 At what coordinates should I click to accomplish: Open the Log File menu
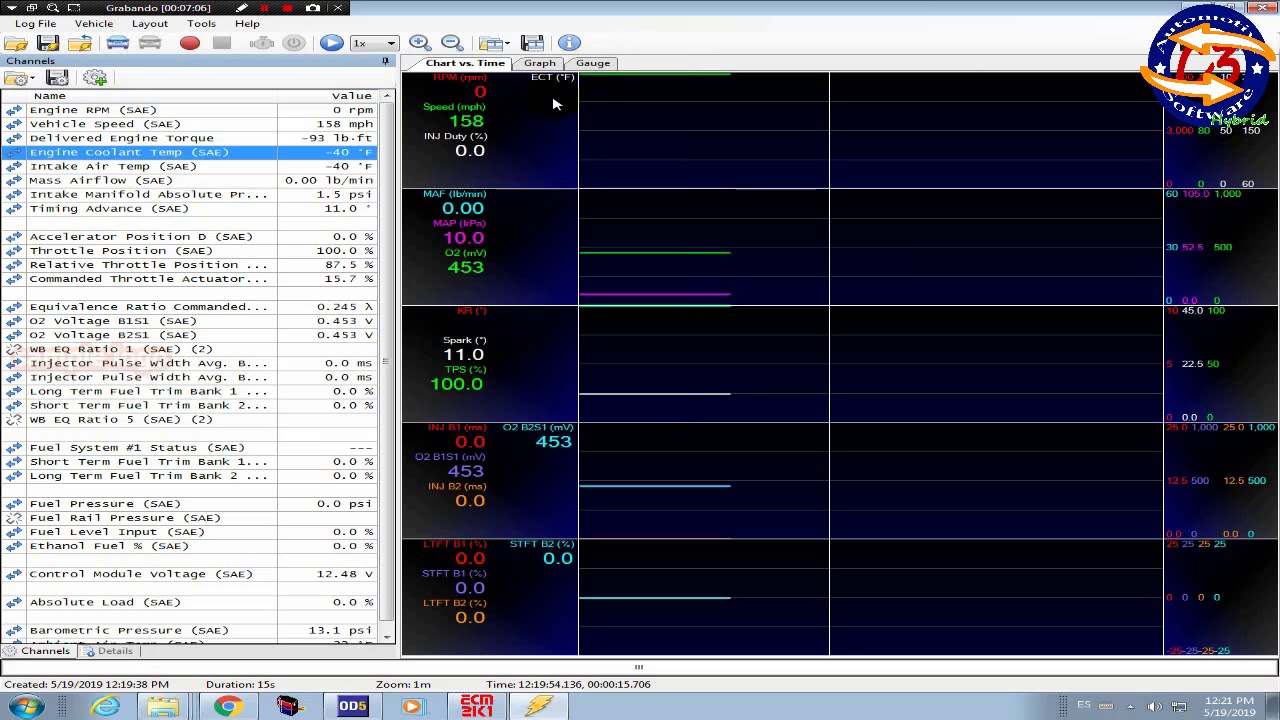click(35, 23)
